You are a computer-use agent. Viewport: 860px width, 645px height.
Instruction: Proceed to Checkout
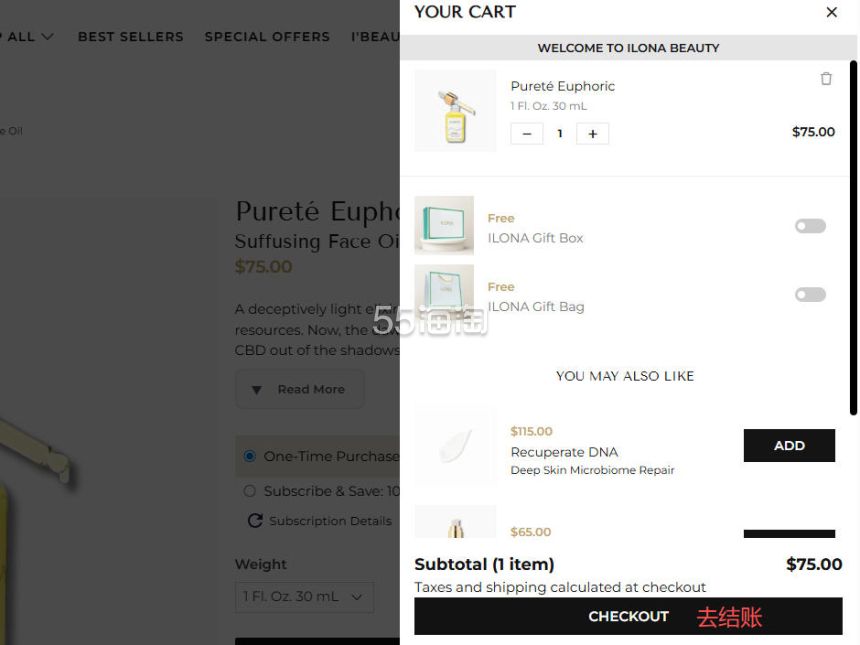628,616
